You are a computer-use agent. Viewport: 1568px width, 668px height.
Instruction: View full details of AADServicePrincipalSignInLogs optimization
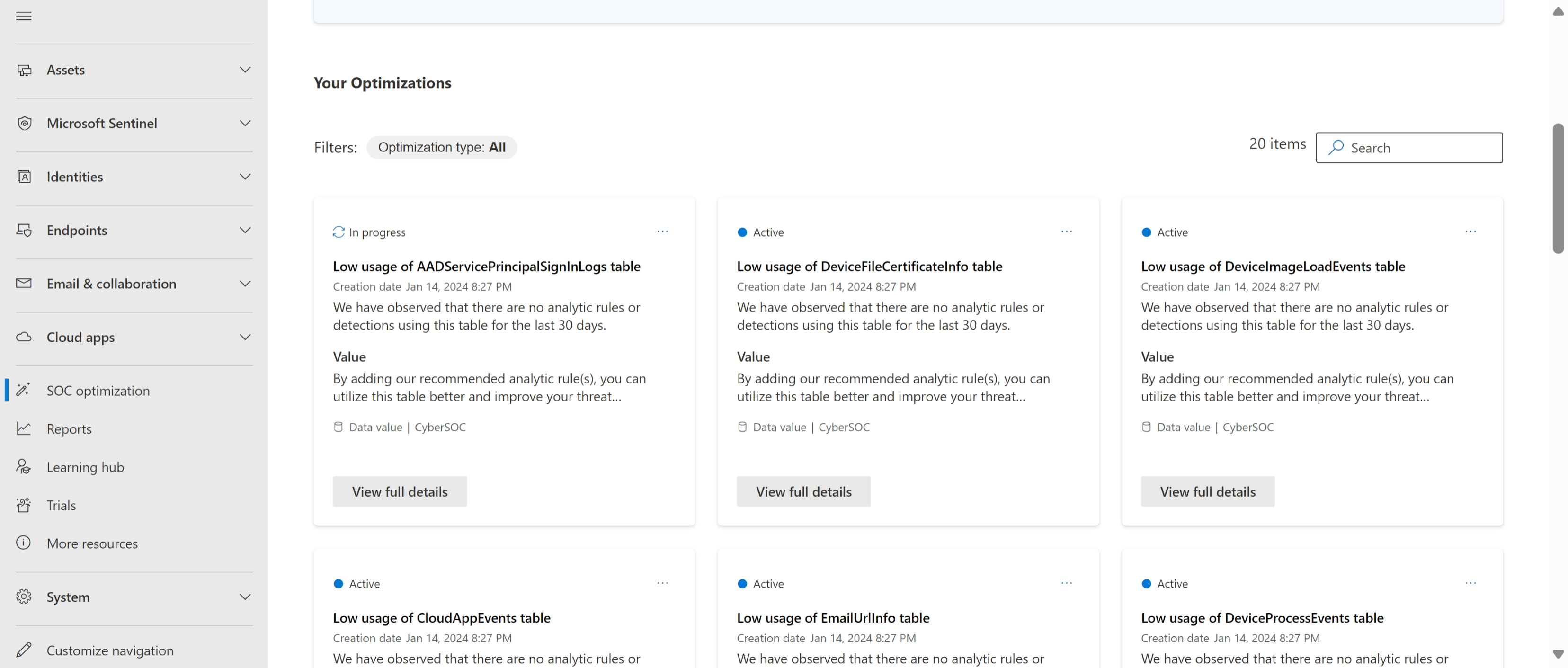pyautogui.click(x=399, y=491)
